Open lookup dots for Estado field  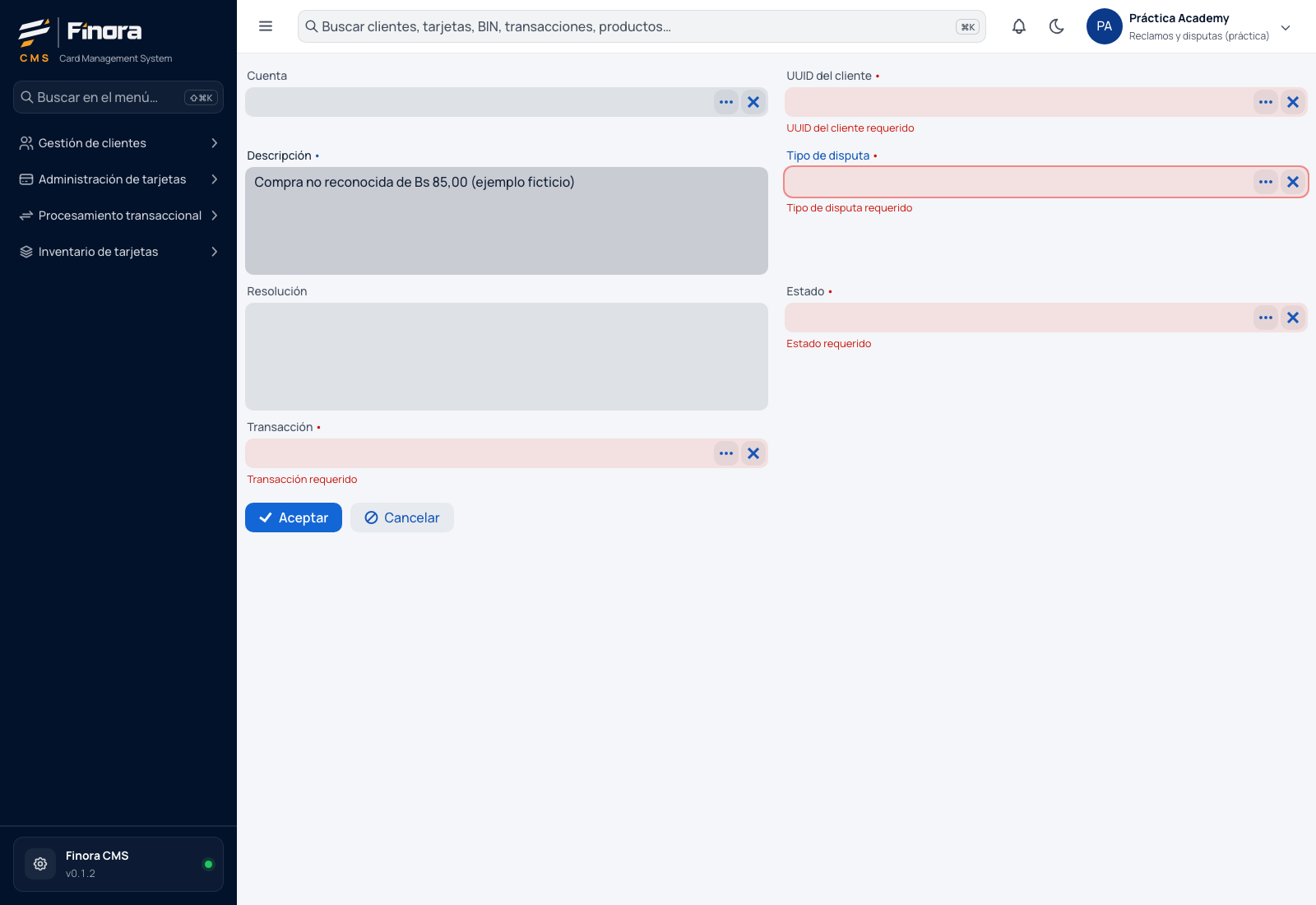click(1266, 318)
